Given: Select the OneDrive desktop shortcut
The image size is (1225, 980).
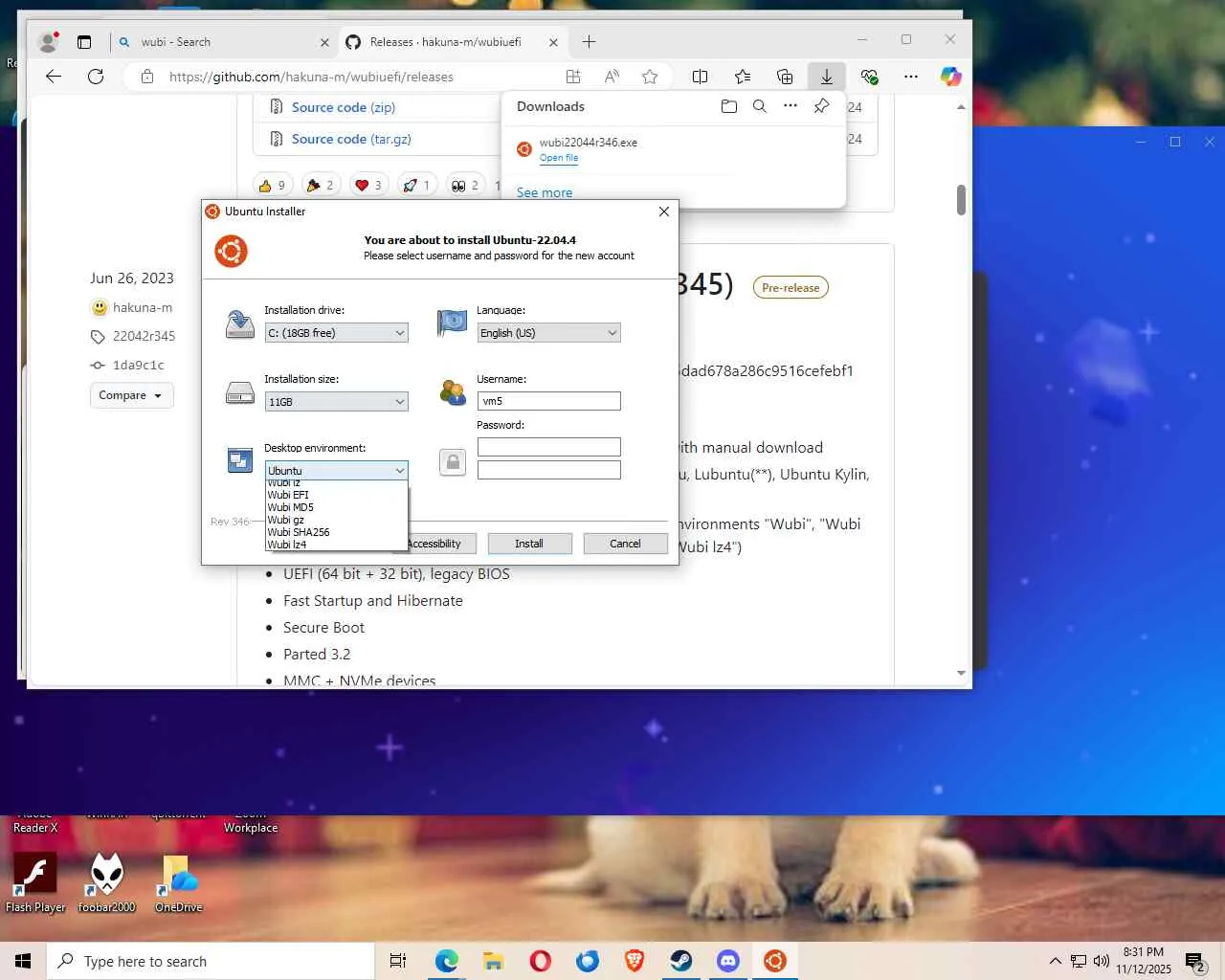Looking at the screenshot, I should pos(179,882).
